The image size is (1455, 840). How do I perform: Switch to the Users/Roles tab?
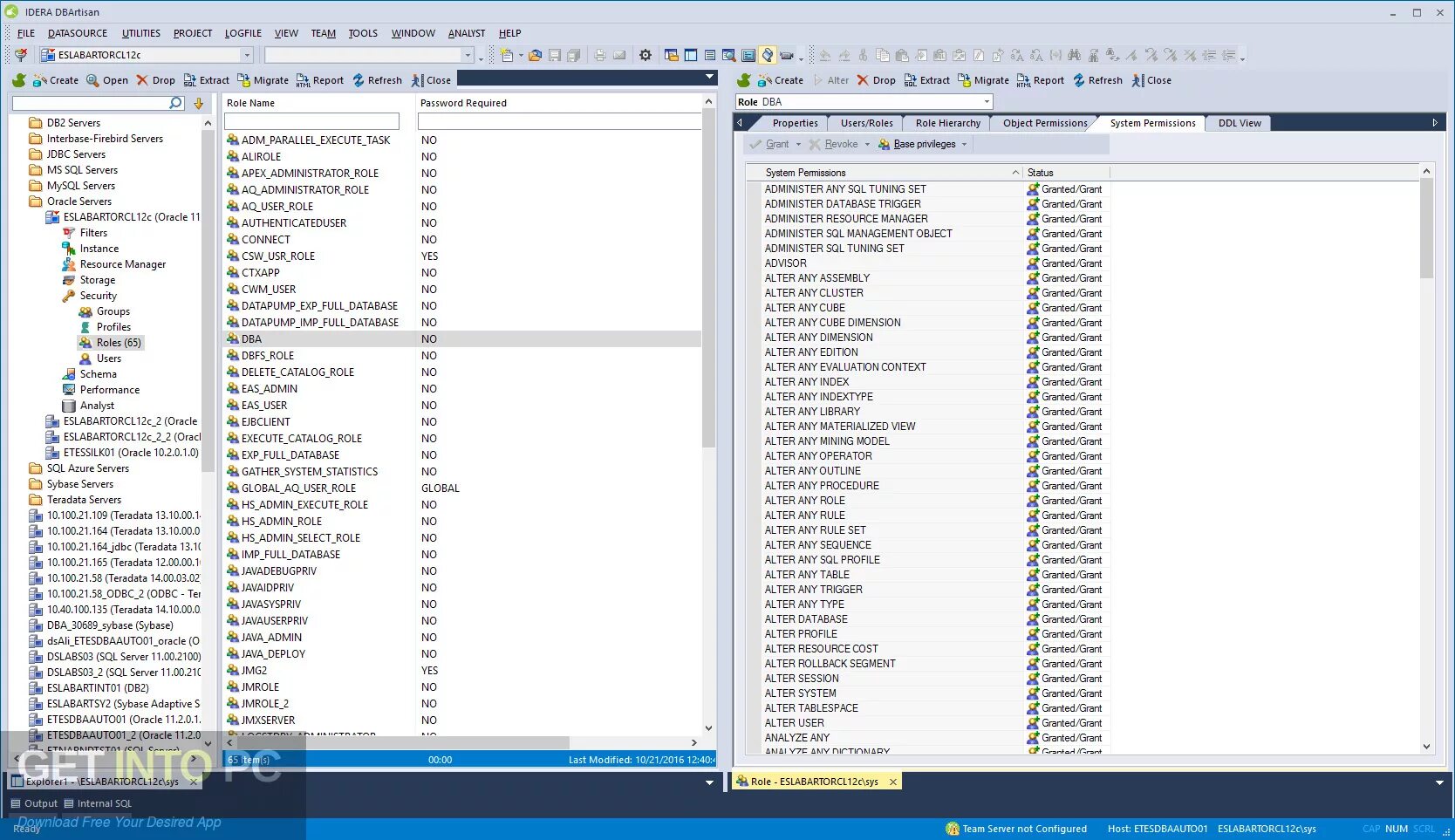(x=866, y=123)
